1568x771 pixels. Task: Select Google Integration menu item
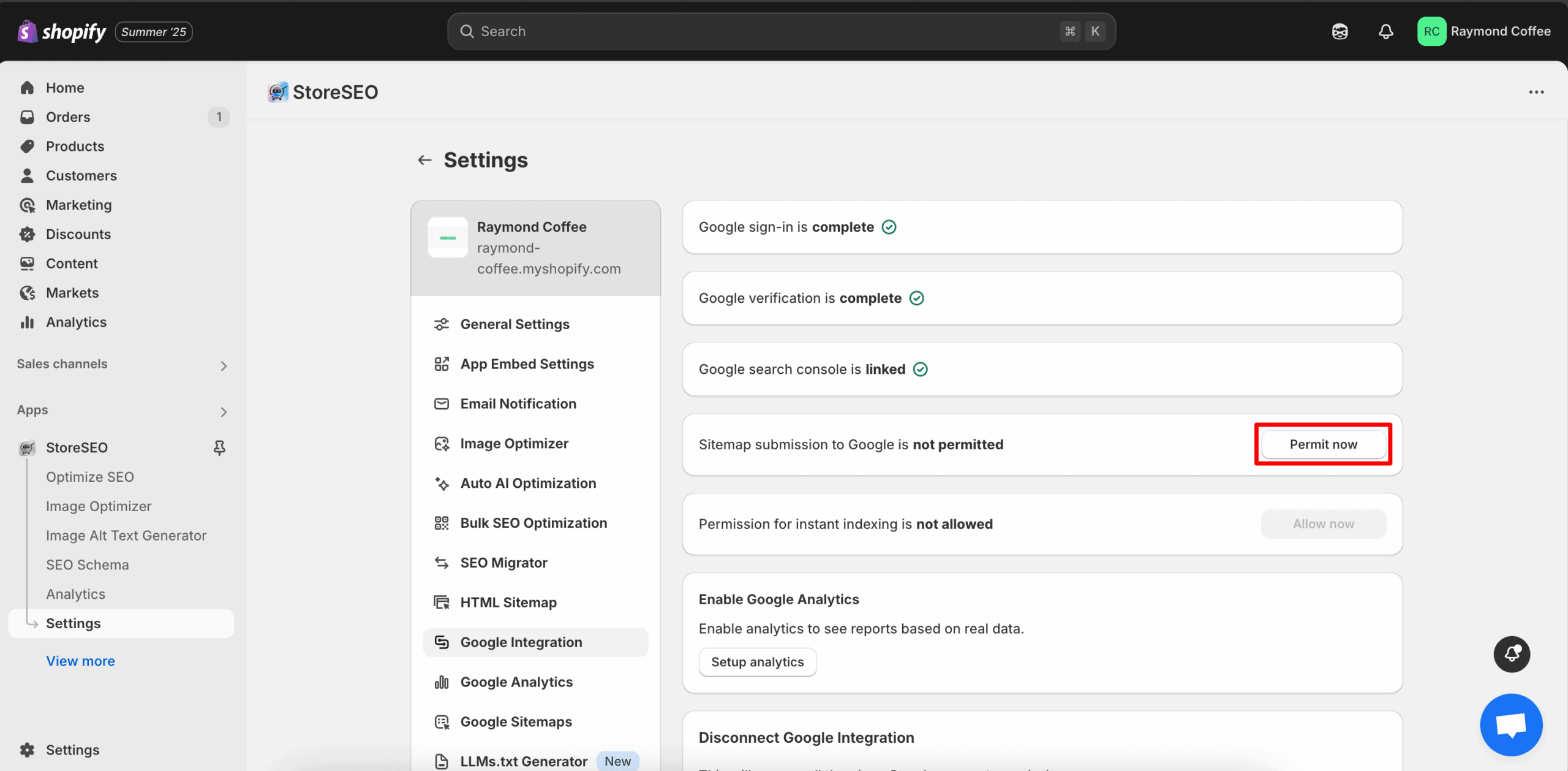pyautogui.click(x=535, y=642)
